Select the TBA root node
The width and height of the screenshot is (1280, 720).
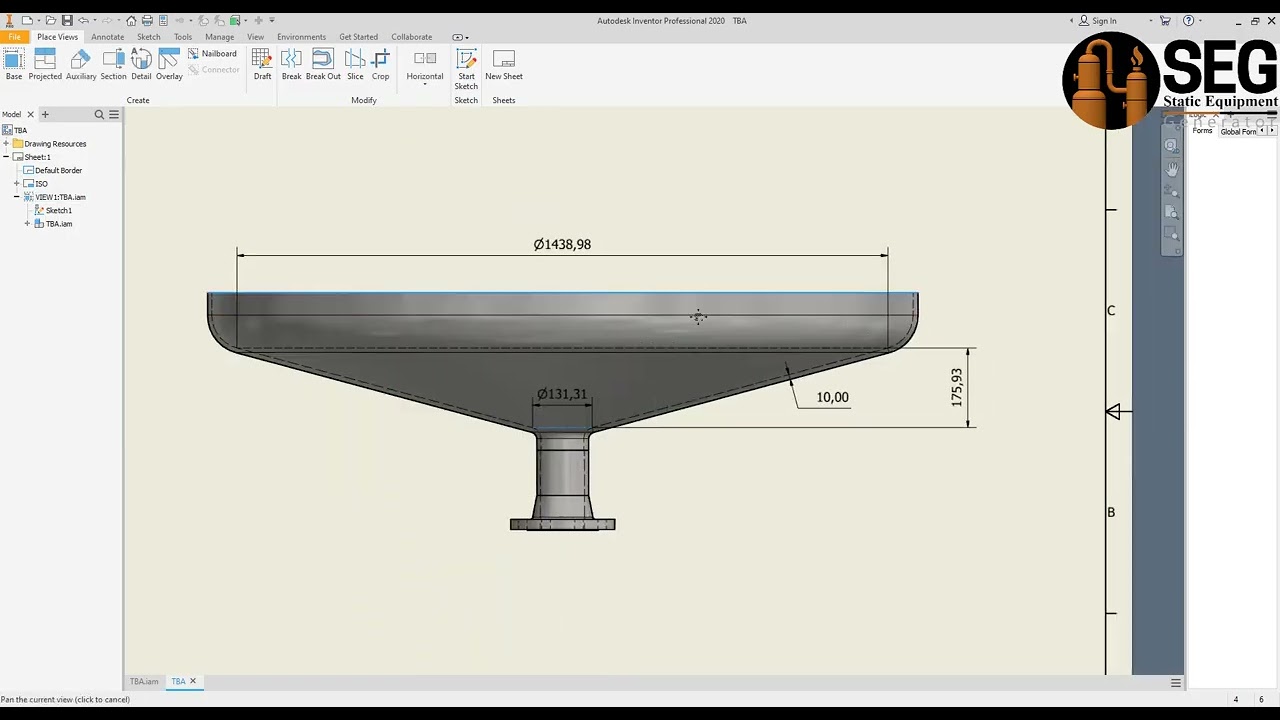coord(20,130)
